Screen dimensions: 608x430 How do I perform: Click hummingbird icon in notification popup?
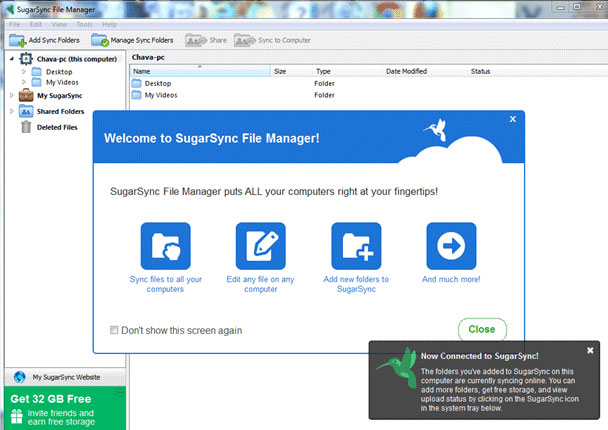(399, 368)
